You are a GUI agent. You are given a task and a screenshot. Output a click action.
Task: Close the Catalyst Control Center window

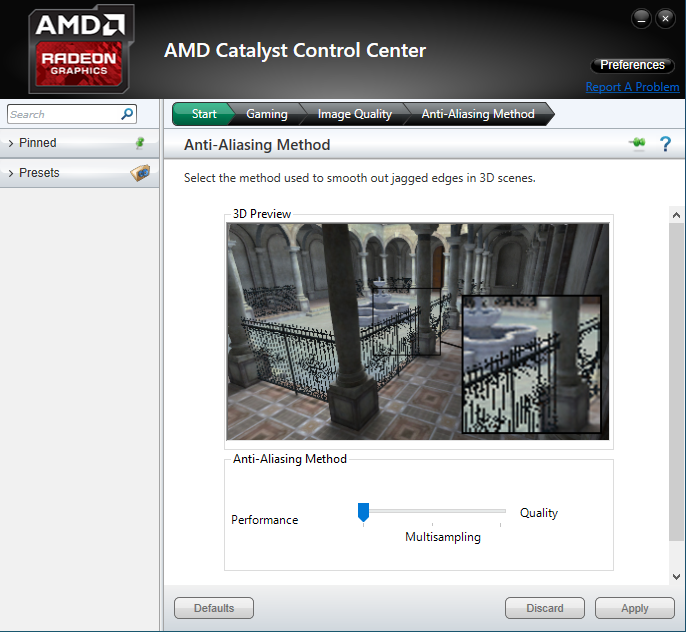tap(665, 19)
